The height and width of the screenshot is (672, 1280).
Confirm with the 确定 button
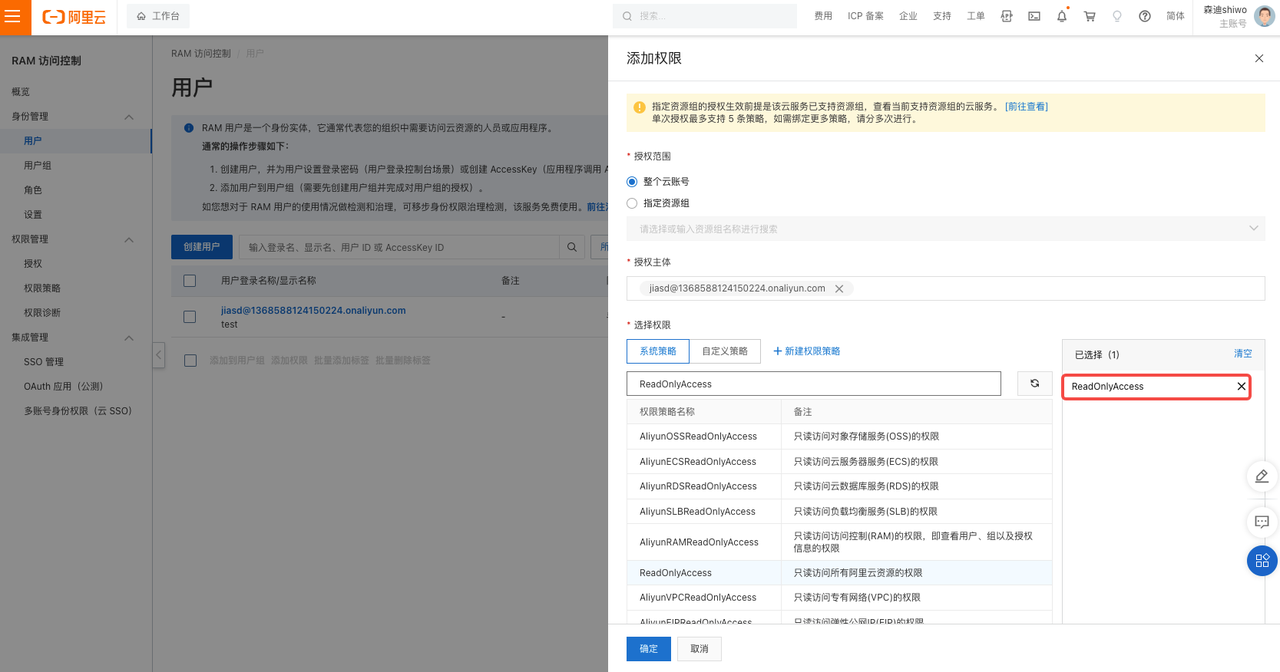[649, 649]
